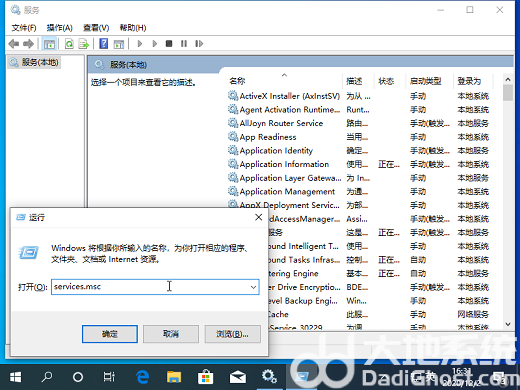Click the Services gear icon on taskbar

269,377
